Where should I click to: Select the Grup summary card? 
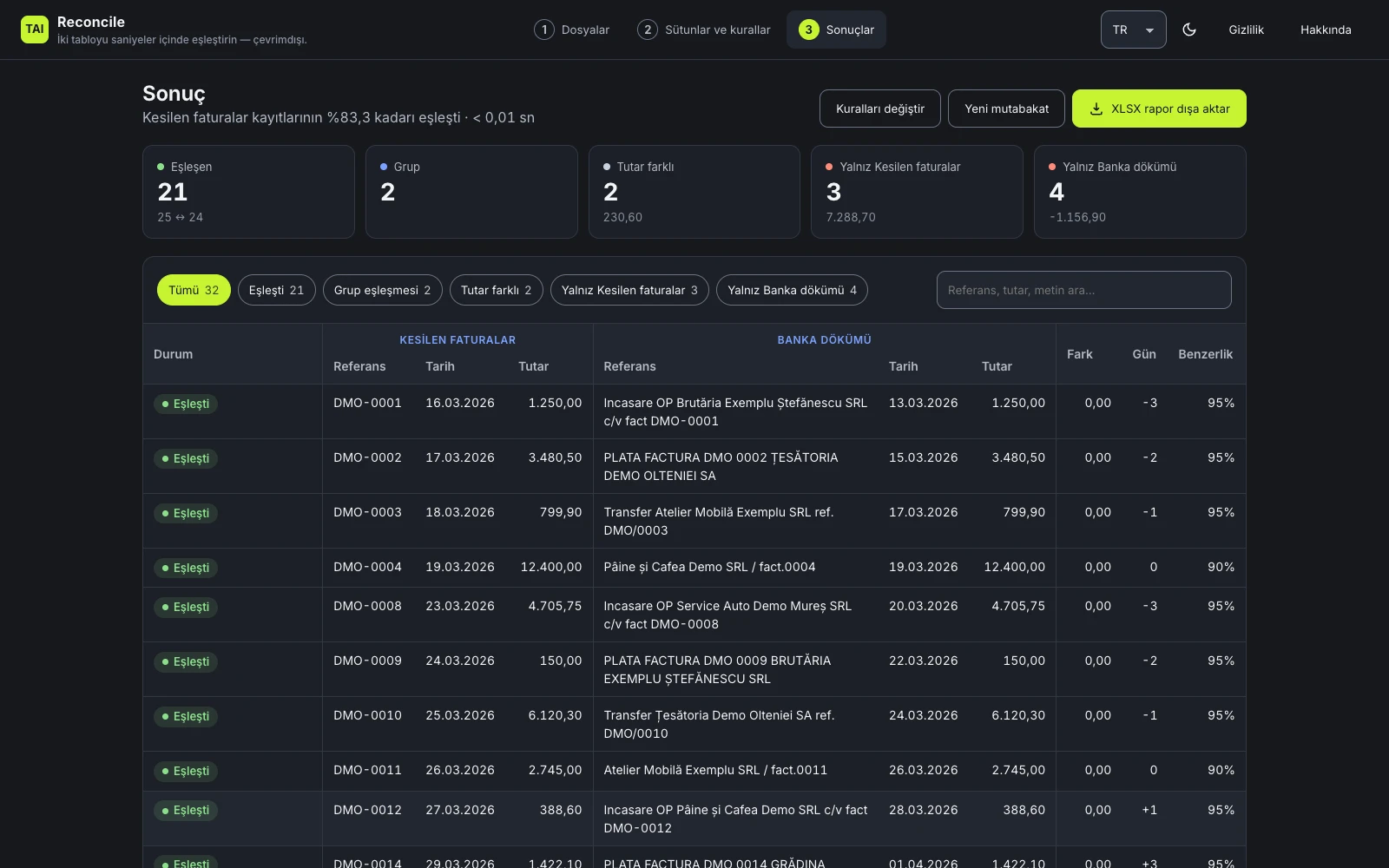(471, 192)
